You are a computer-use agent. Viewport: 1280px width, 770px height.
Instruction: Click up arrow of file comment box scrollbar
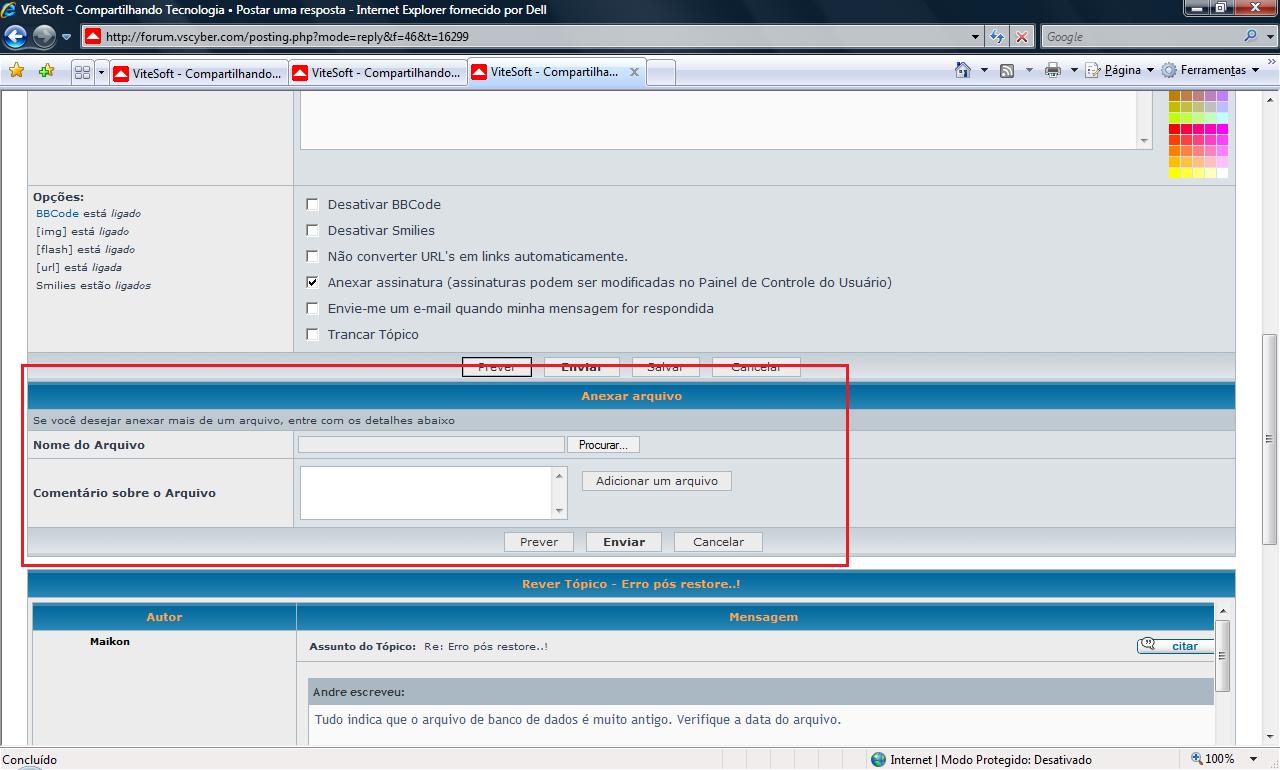[559, 475]
